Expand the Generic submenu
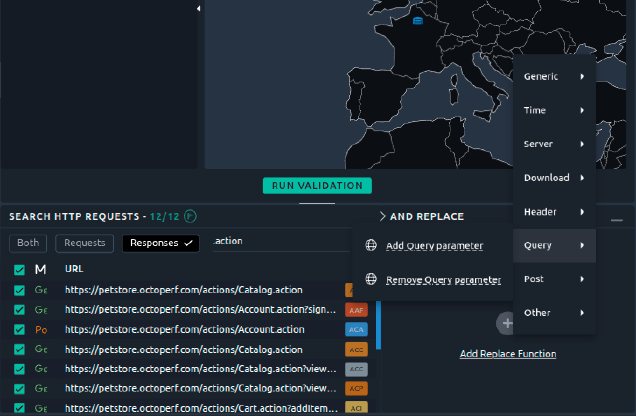 [554, 76]
